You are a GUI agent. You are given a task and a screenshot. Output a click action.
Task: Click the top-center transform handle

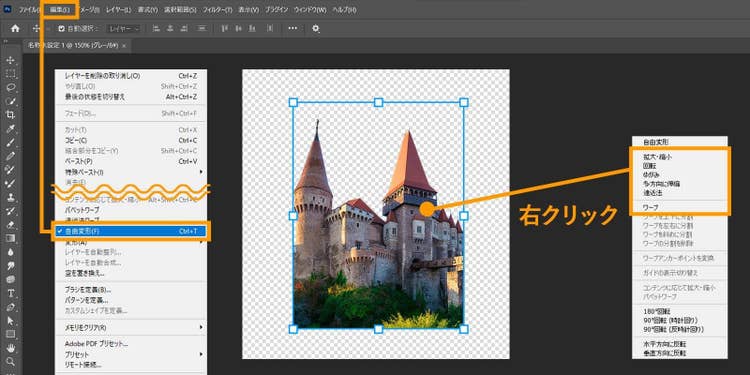[x=378, y=102]
